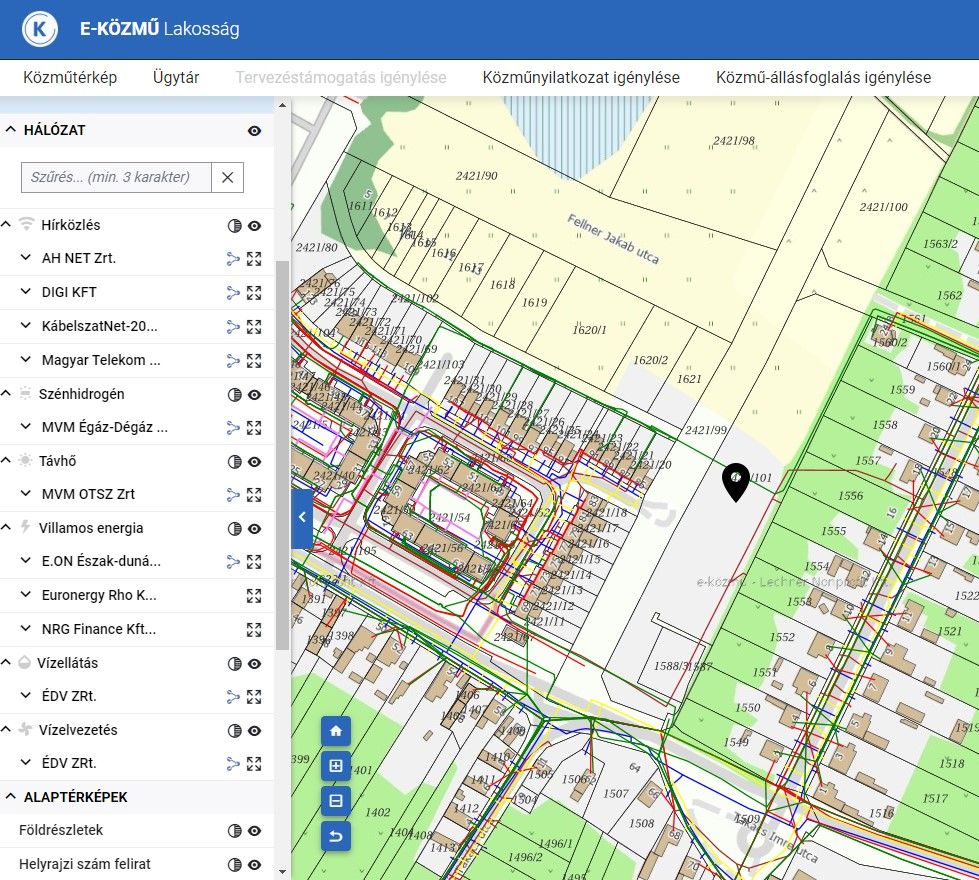Click the undo previous view map button
The height and width of the screenshot is (880, 979).
[x=336, y=835]
